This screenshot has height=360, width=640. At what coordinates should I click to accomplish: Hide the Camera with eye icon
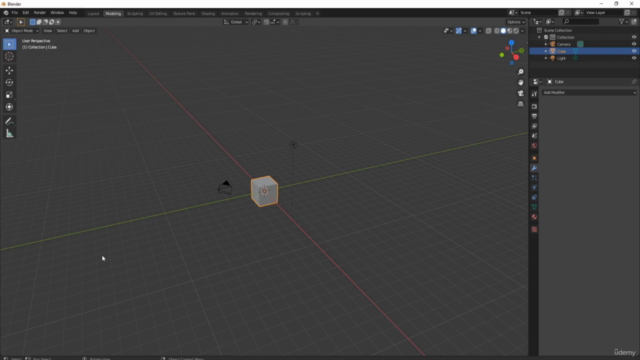[x=634, y=44]
